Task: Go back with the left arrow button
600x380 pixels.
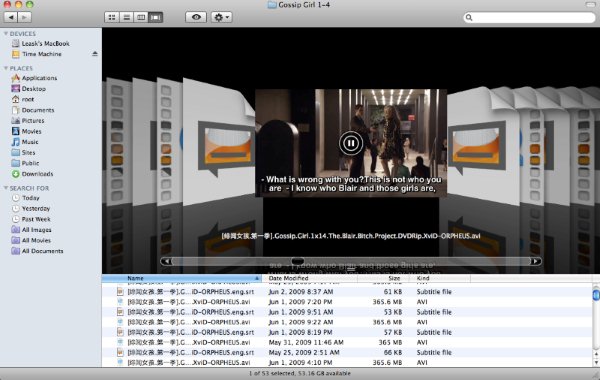Action: tap(11, 17)
